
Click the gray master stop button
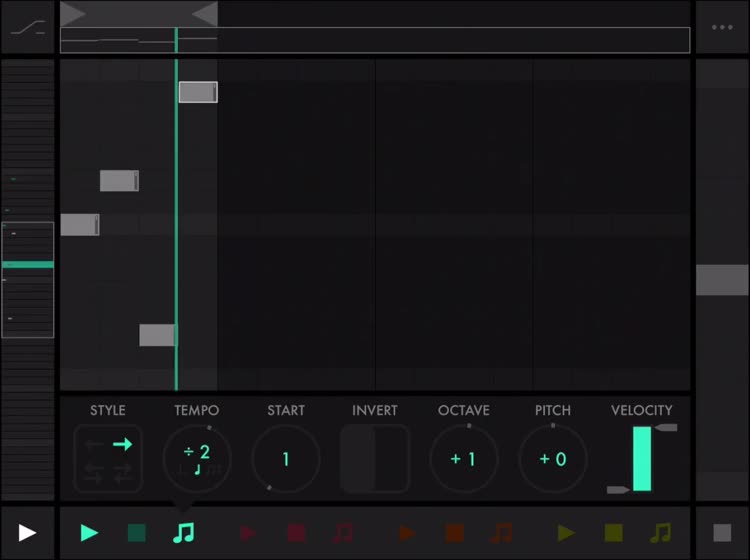[722, 533]
